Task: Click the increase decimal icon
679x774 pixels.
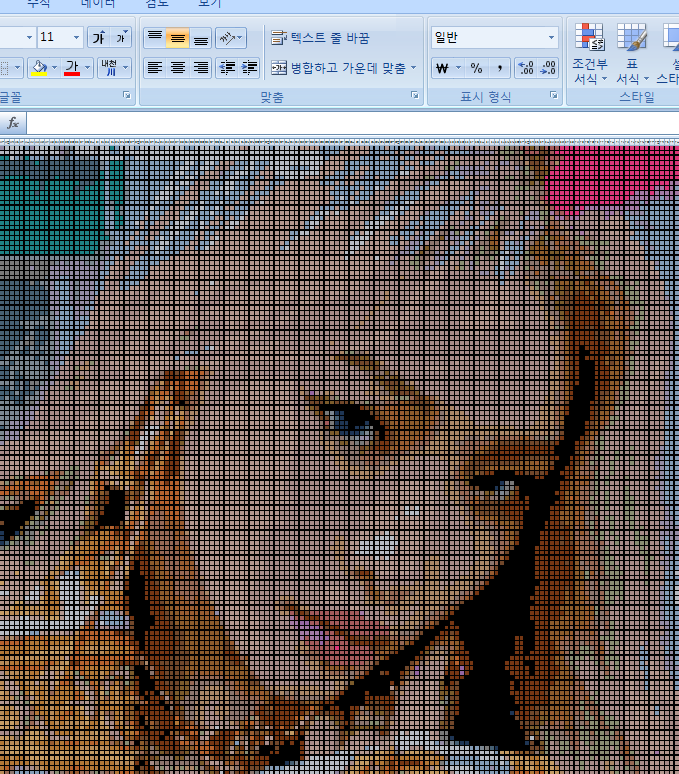Action: coord(525,68)
